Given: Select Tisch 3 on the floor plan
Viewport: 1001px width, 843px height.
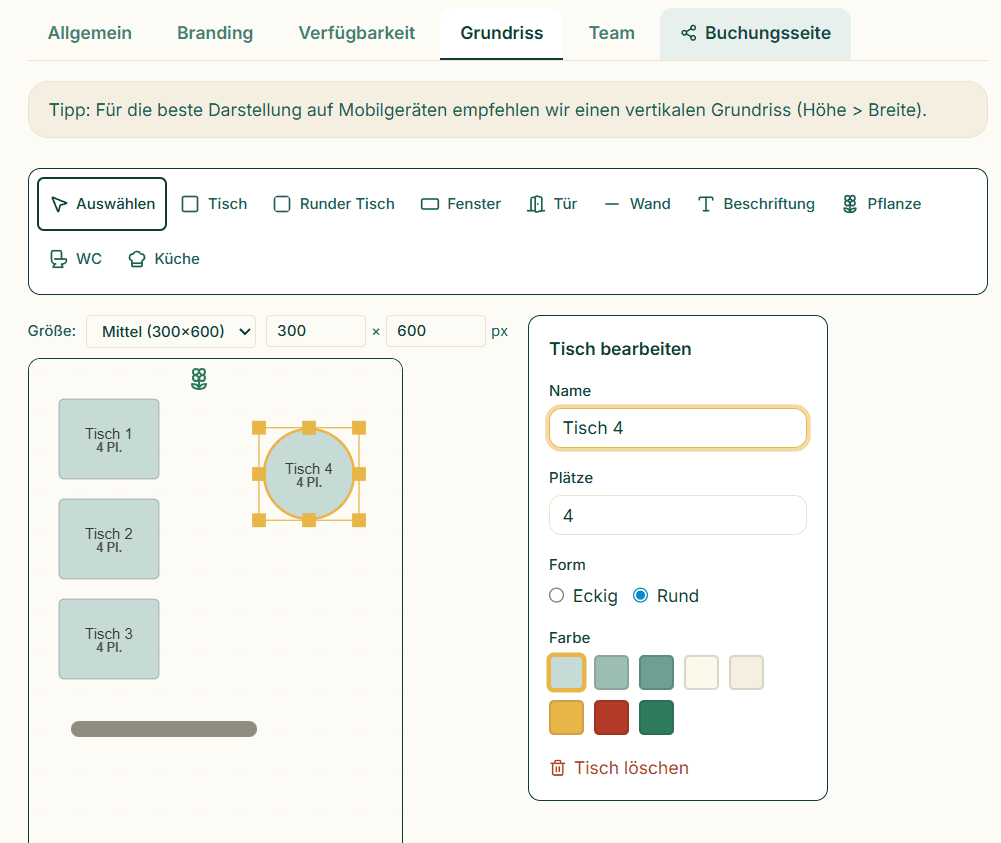Looking at the screenshot, I should coord(109,639).
